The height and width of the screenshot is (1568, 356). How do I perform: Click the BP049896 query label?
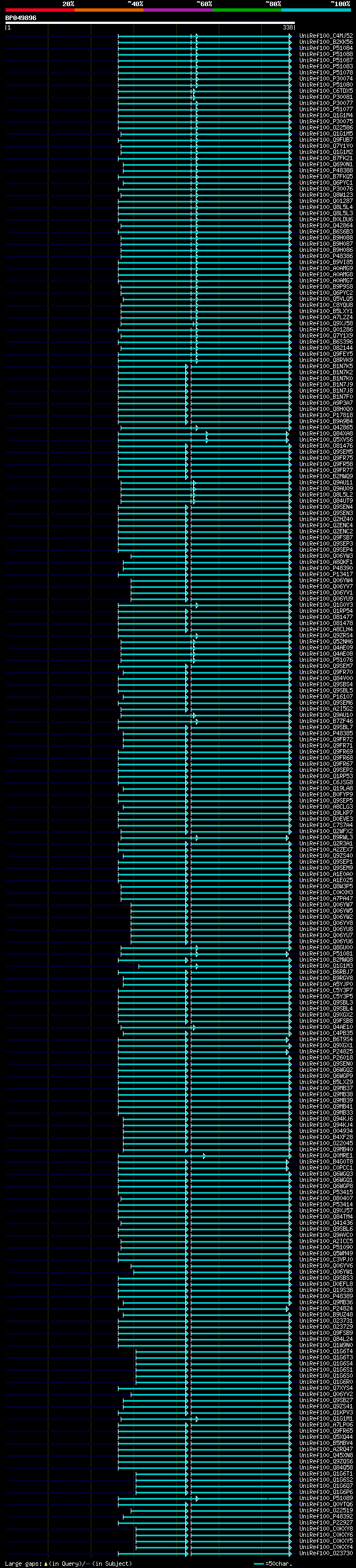(21, 18)
